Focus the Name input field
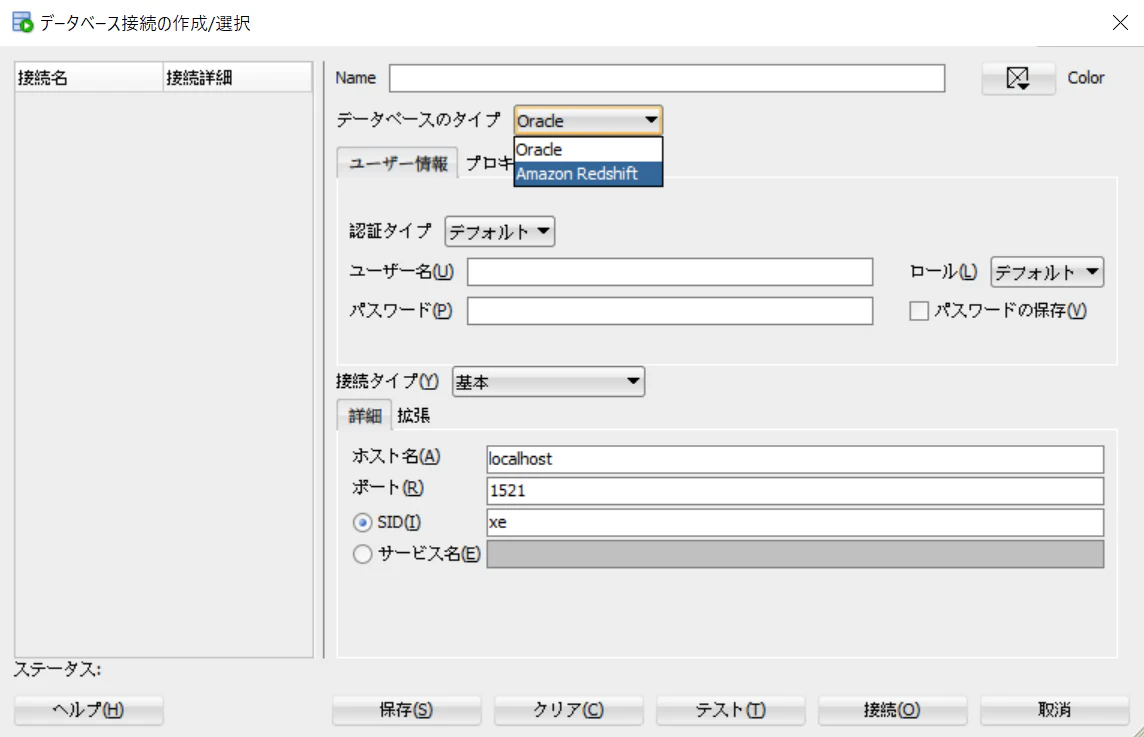 pos(667,78)
